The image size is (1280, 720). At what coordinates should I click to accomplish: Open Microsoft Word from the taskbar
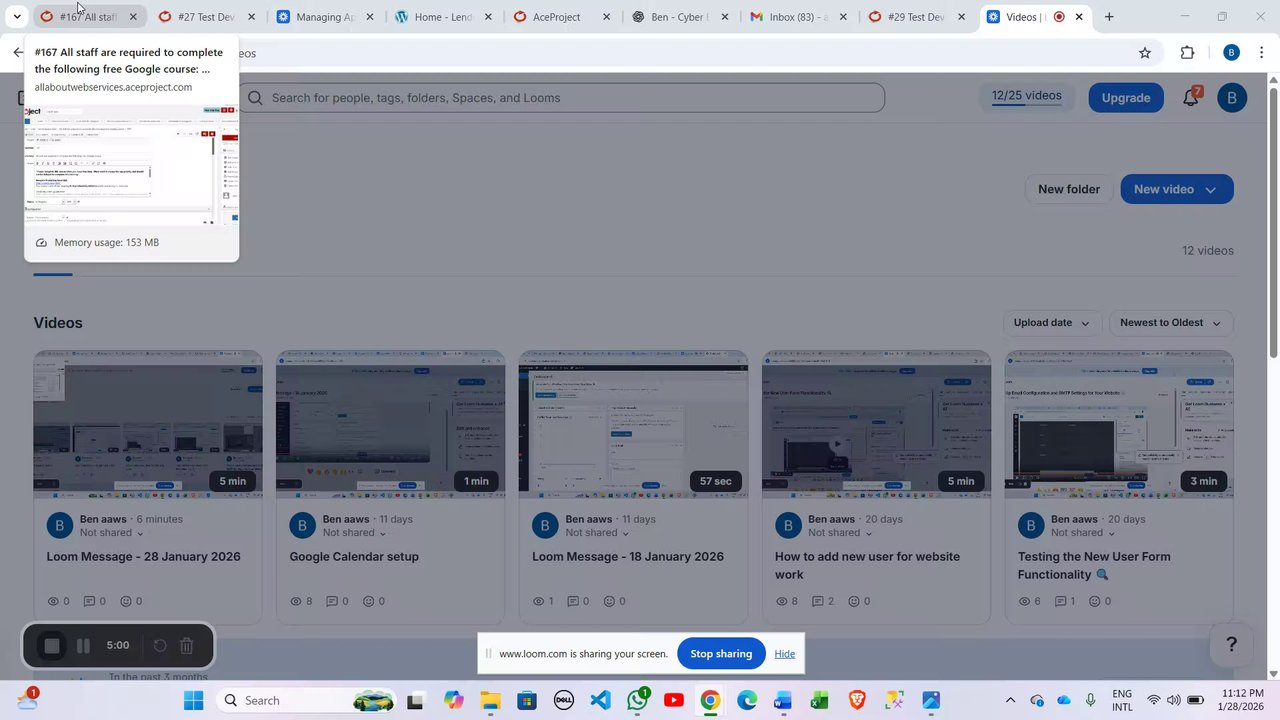tap(783, 700)
